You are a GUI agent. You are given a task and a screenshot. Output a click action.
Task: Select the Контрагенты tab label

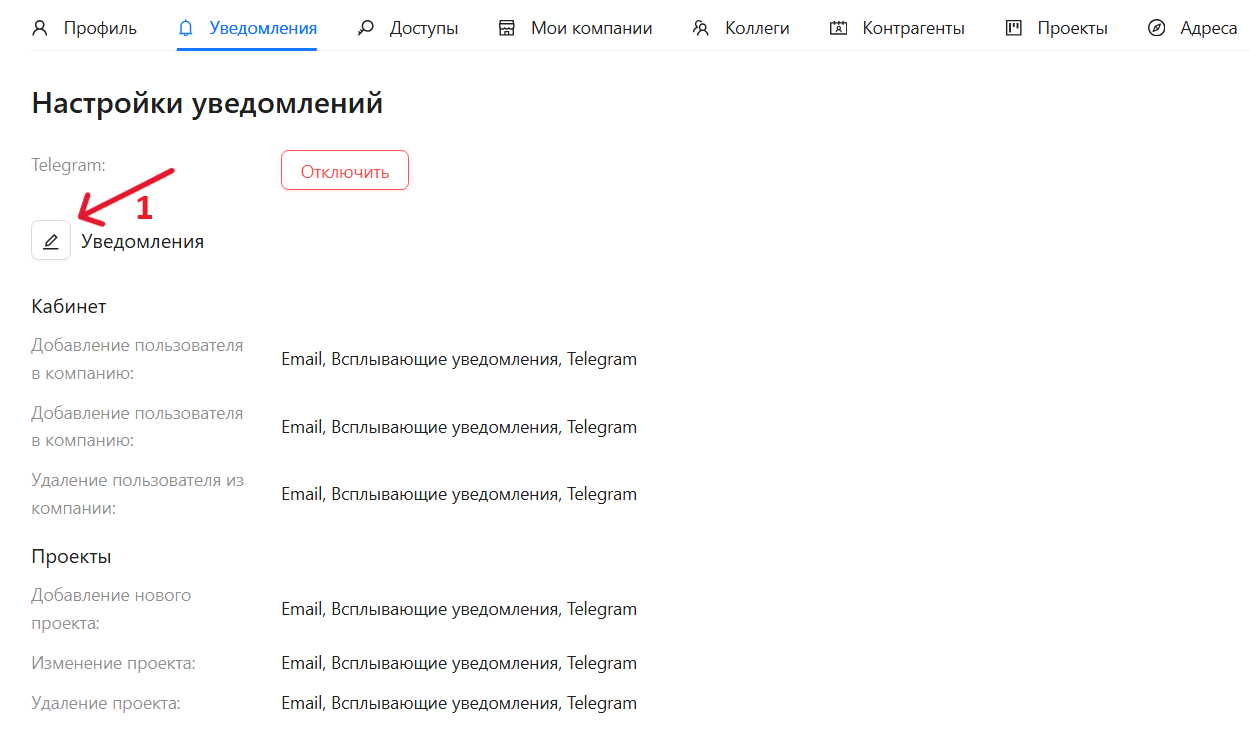(913, 28)
